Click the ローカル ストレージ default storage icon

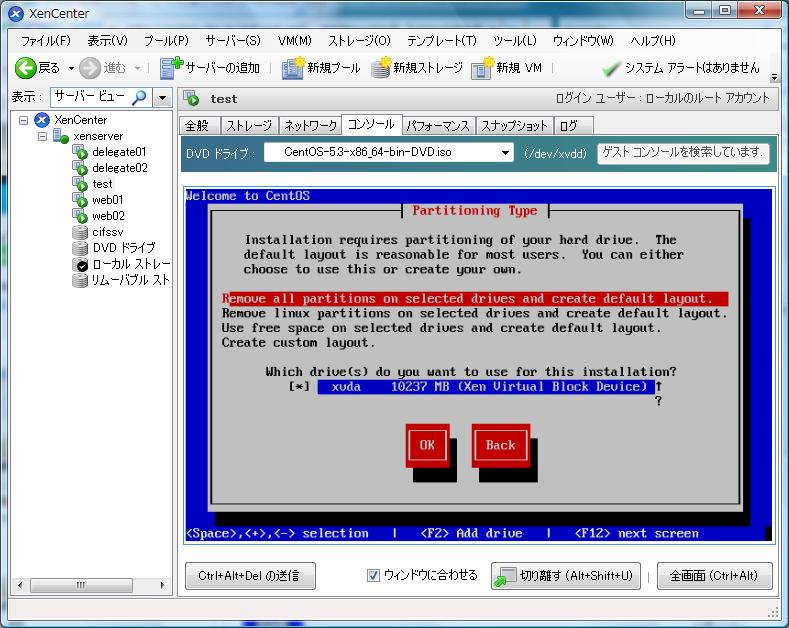80,264
